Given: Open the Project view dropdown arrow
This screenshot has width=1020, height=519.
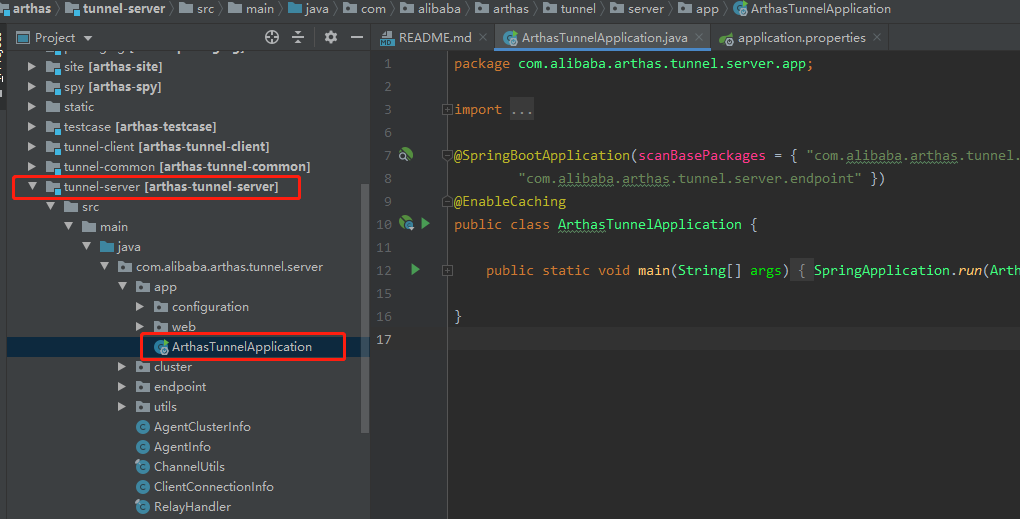Looking at the screenshot, I should click(x=88, y=38).
